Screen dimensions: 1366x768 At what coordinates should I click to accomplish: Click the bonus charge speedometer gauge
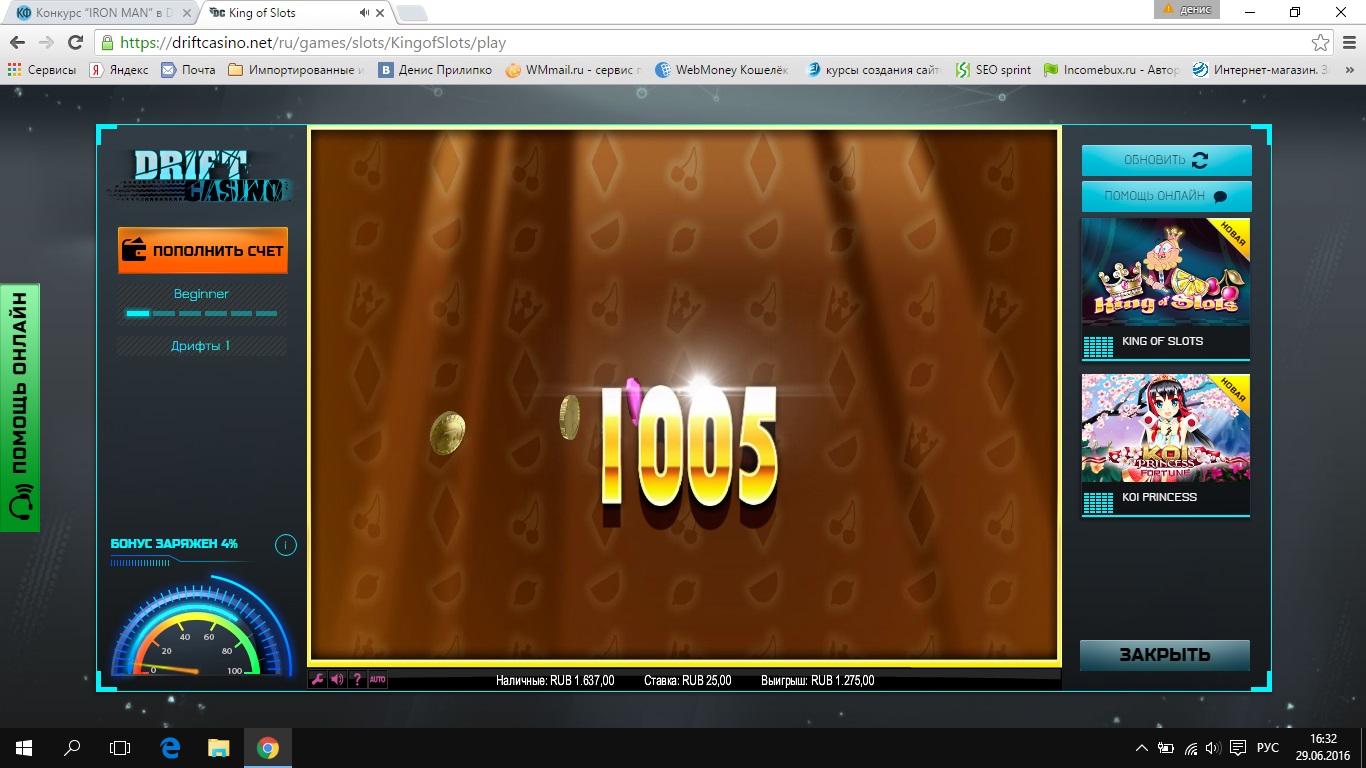pyautogui.click(x=202, y=625)
